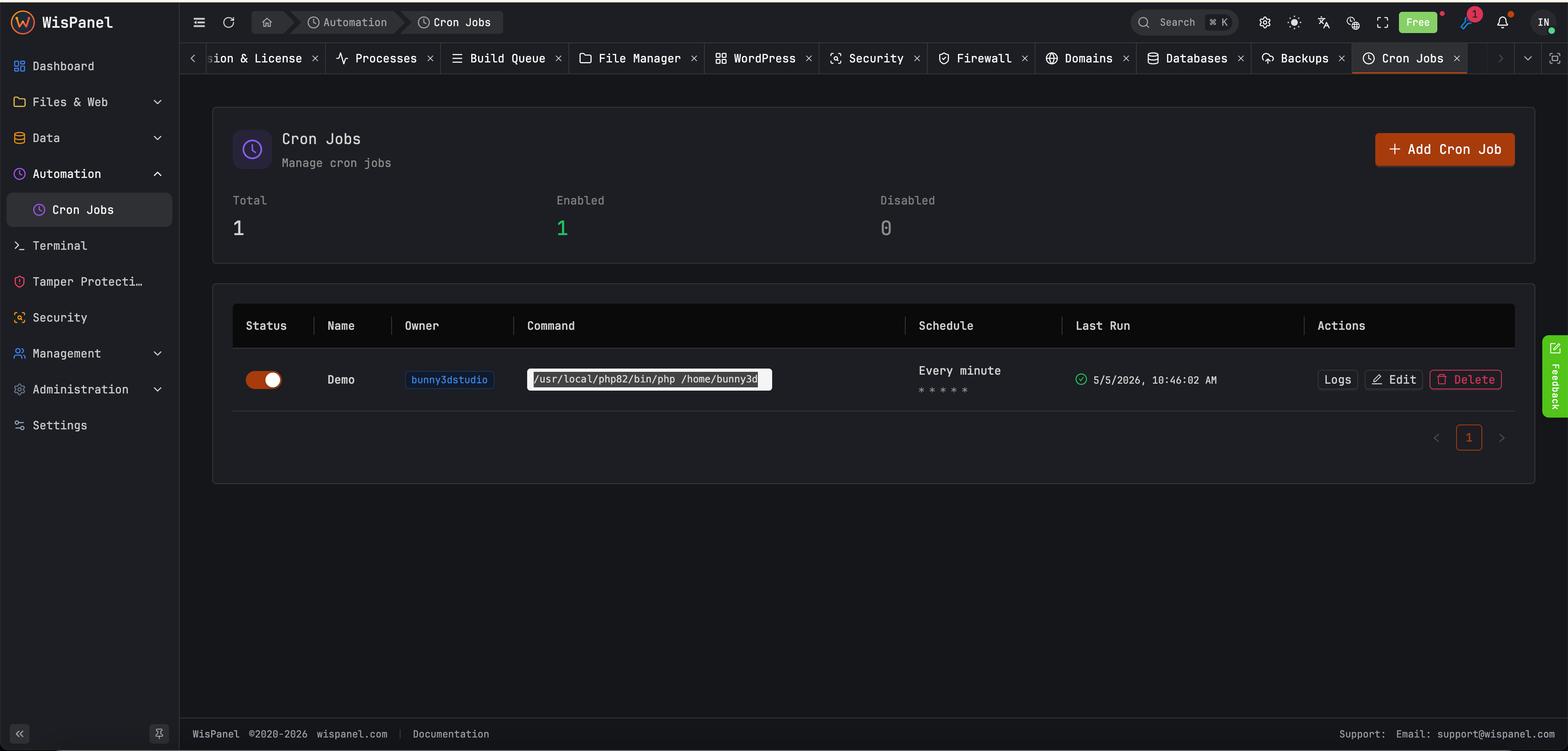The height and width of the screenshot is (751, 1568).
Task: Click the Add Cron Job button
Action: click(x=1444, y=149)
